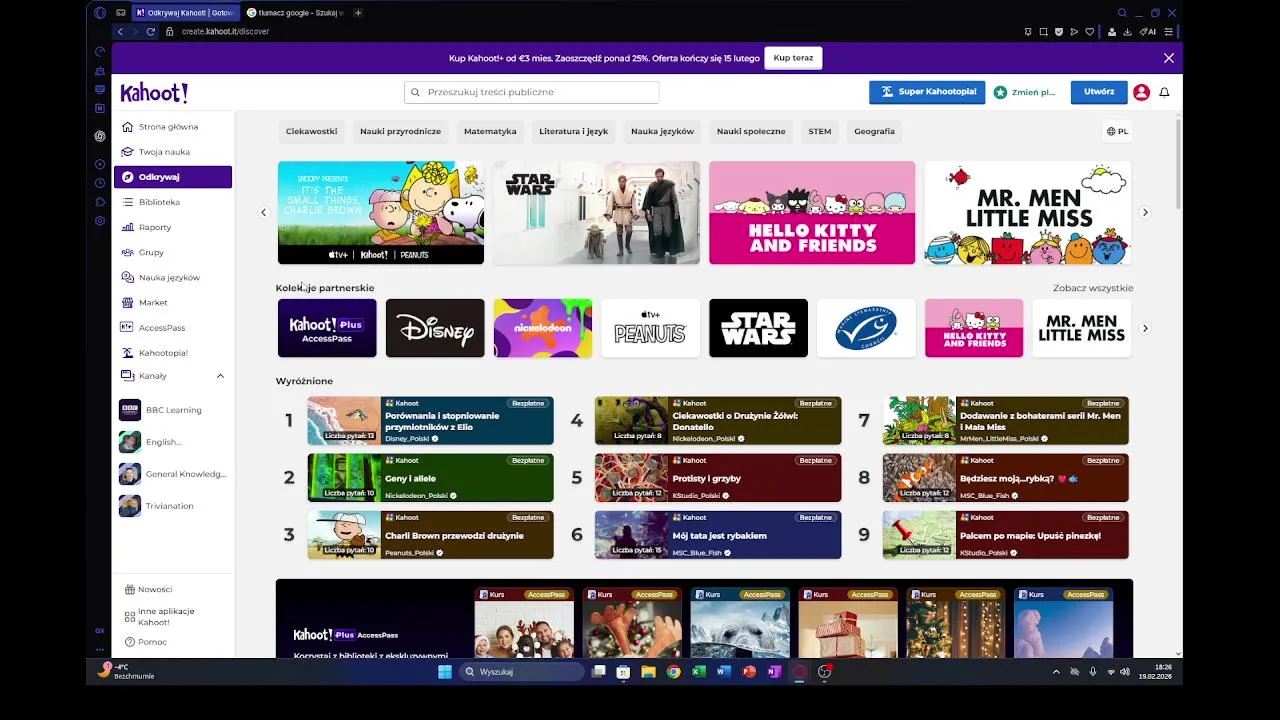Open Grupy from the sidebar
Screen dimensions: 1280x720
pos(172,252)
